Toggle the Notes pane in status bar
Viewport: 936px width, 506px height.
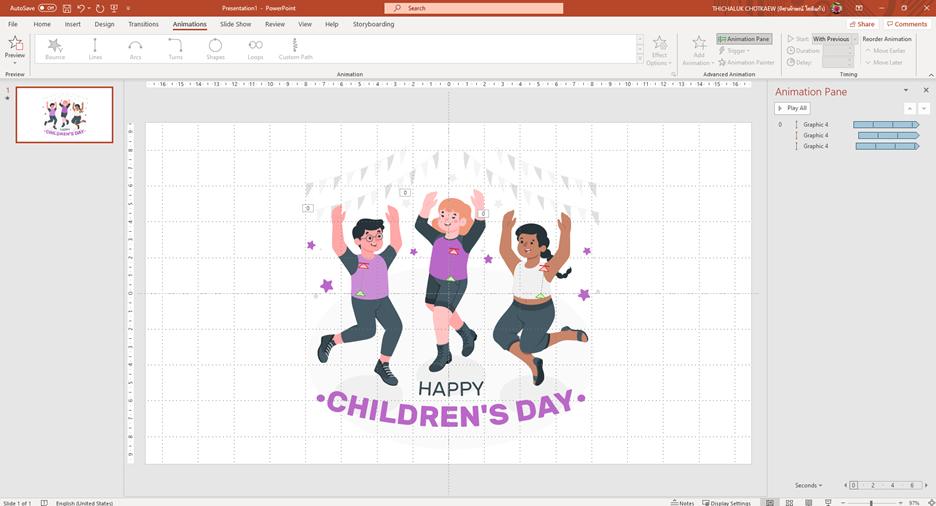point(682,502)
